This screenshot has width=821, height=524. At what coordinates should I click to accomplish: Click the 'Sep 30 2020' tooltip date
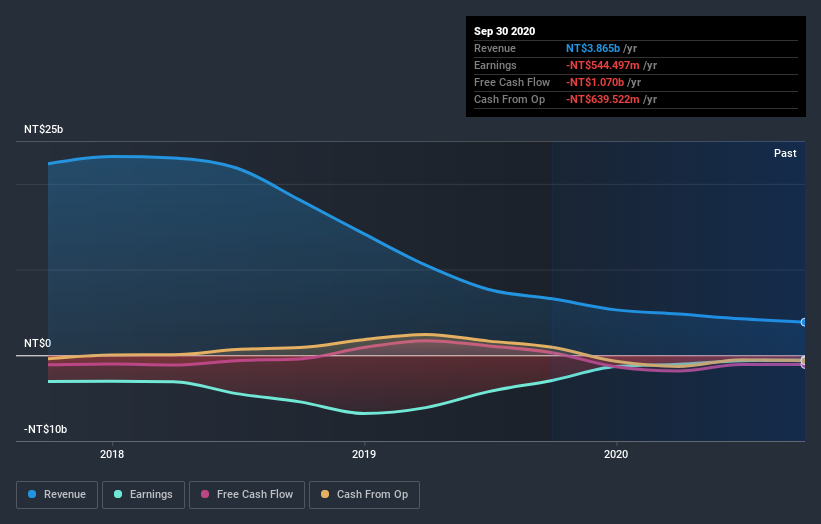click(505, 31)
